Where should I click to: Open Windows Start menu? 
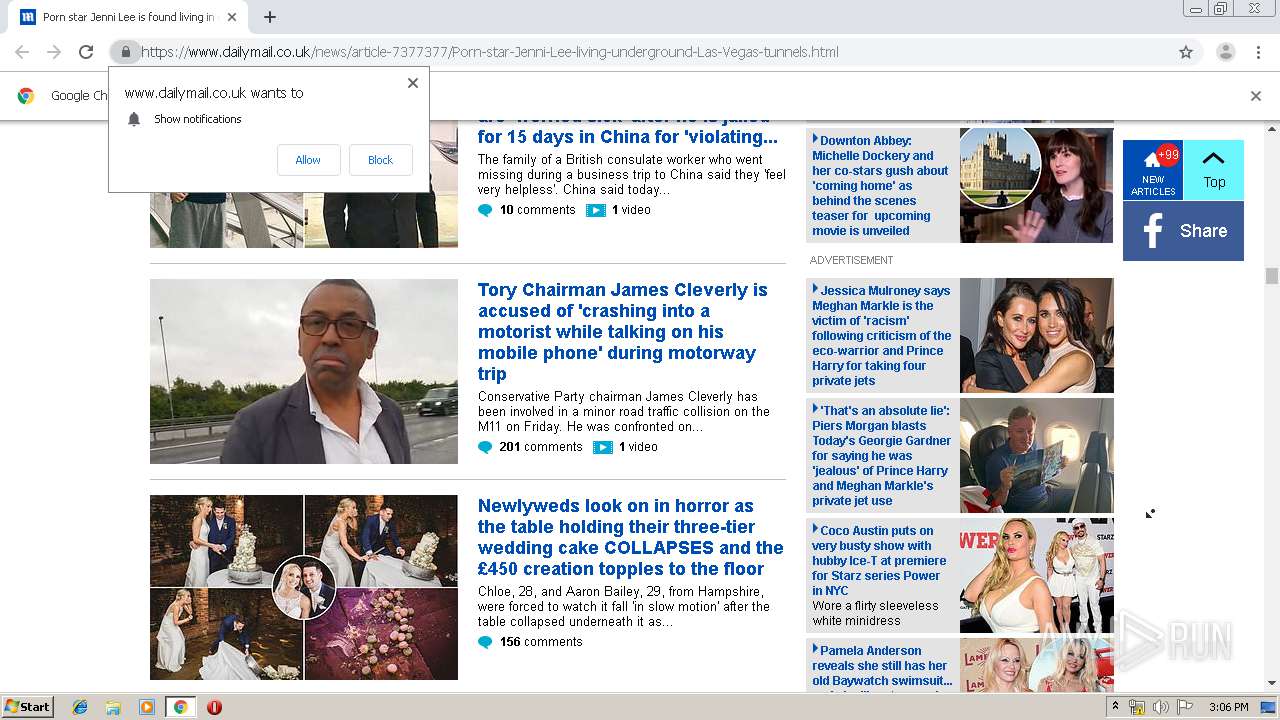coord(28,706)
